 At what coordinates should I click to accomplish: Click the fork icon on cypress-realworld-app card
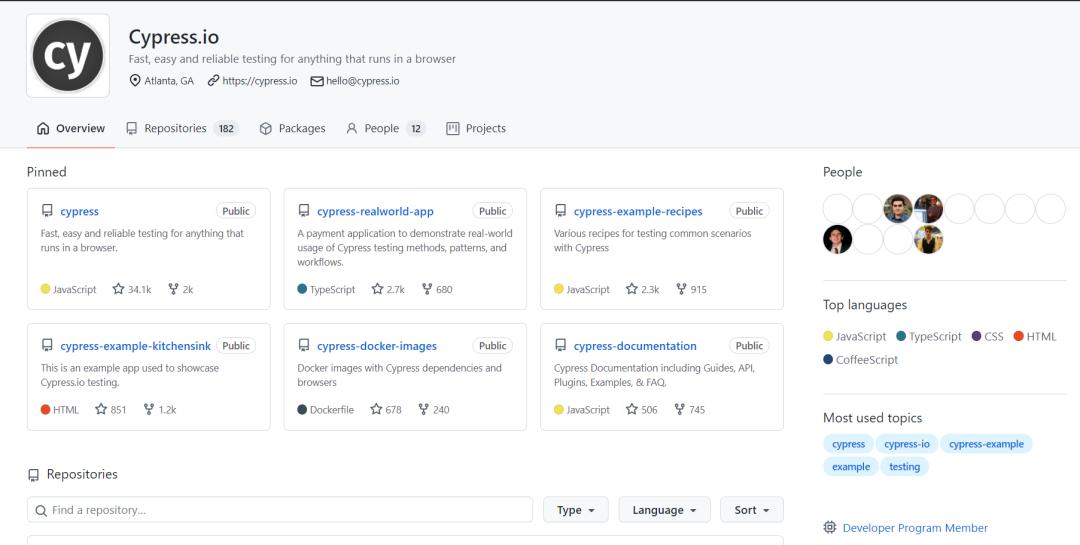(427, 289)
